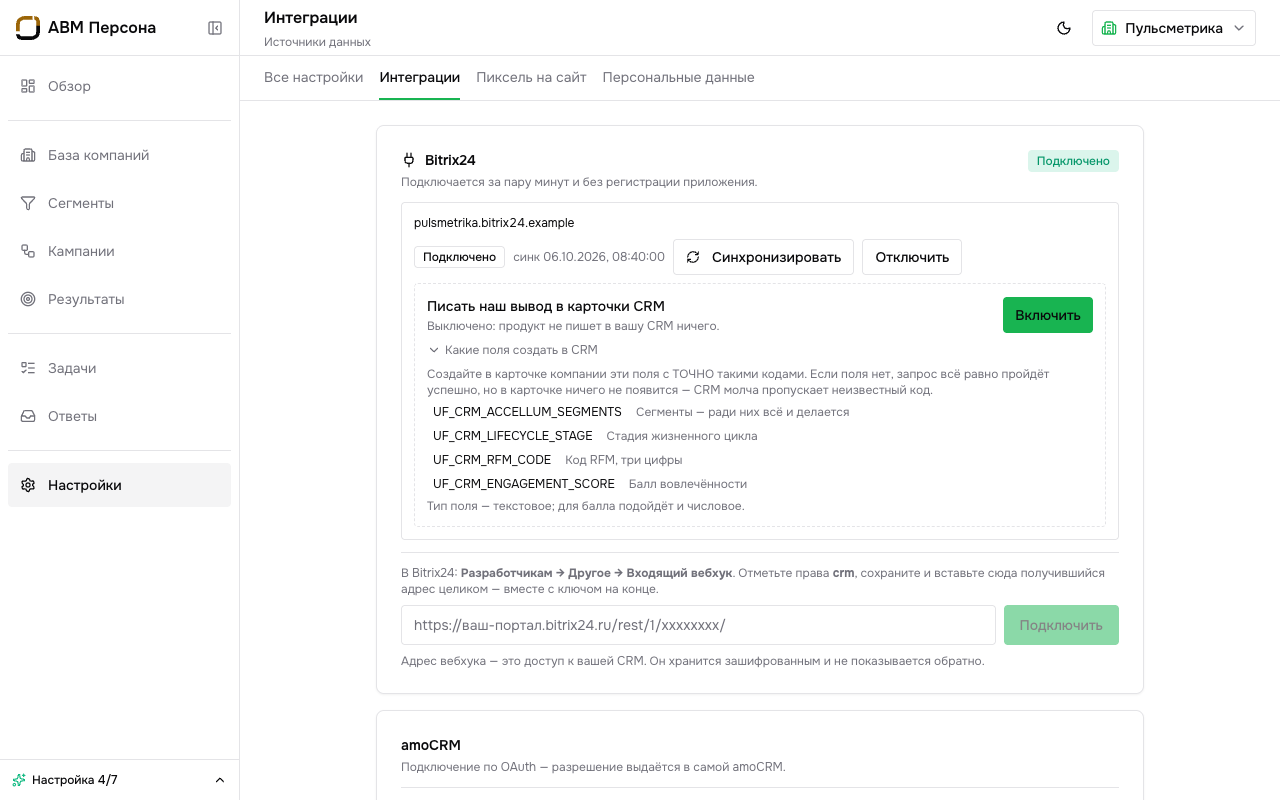Click the plug icon next to Bitrix24
Viewport: 1280px width, 800px height.
click(408, 160)
